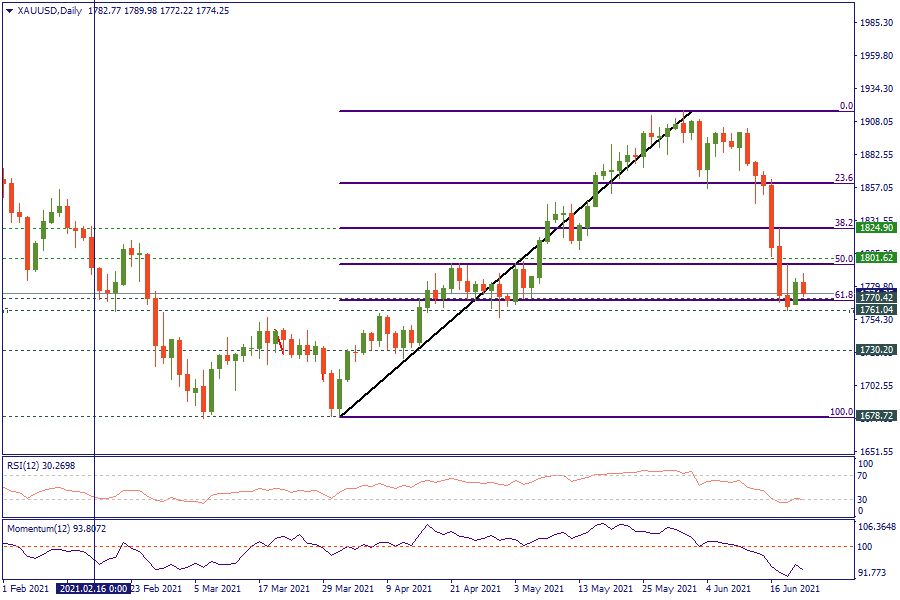The height and width of the screenshot is (600, 900).
Task: Open the chart dropdown arrow beside XAUUSD
Action: pyautogui.click(x=9, y=11)
